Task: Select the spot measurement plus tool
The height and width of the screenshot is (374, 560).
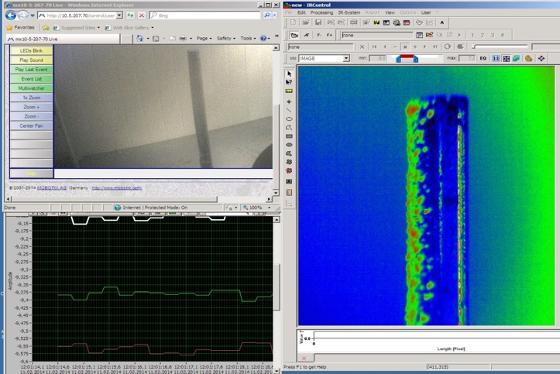Action: 289,102
